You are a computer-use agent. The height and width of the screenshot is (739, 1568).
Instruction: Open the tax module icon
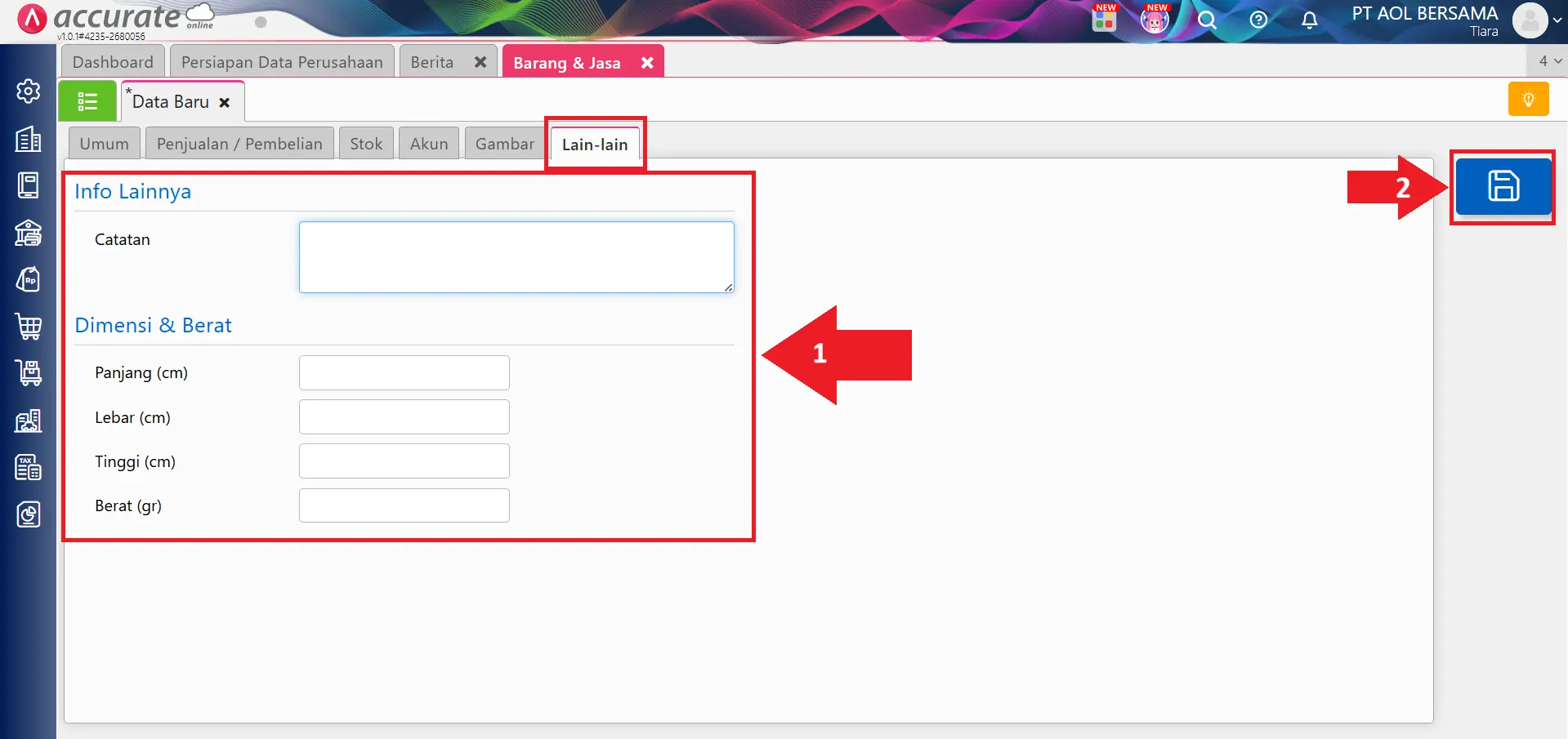click(x=29, y=467)
